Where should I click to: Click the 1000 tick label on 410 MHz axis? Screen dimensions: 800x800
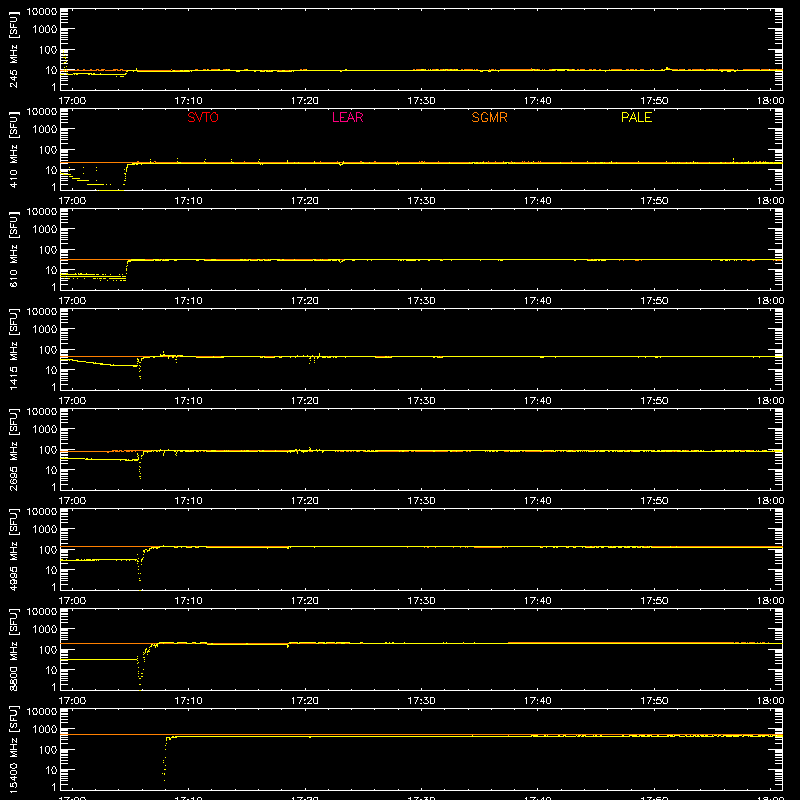point(45,130)
